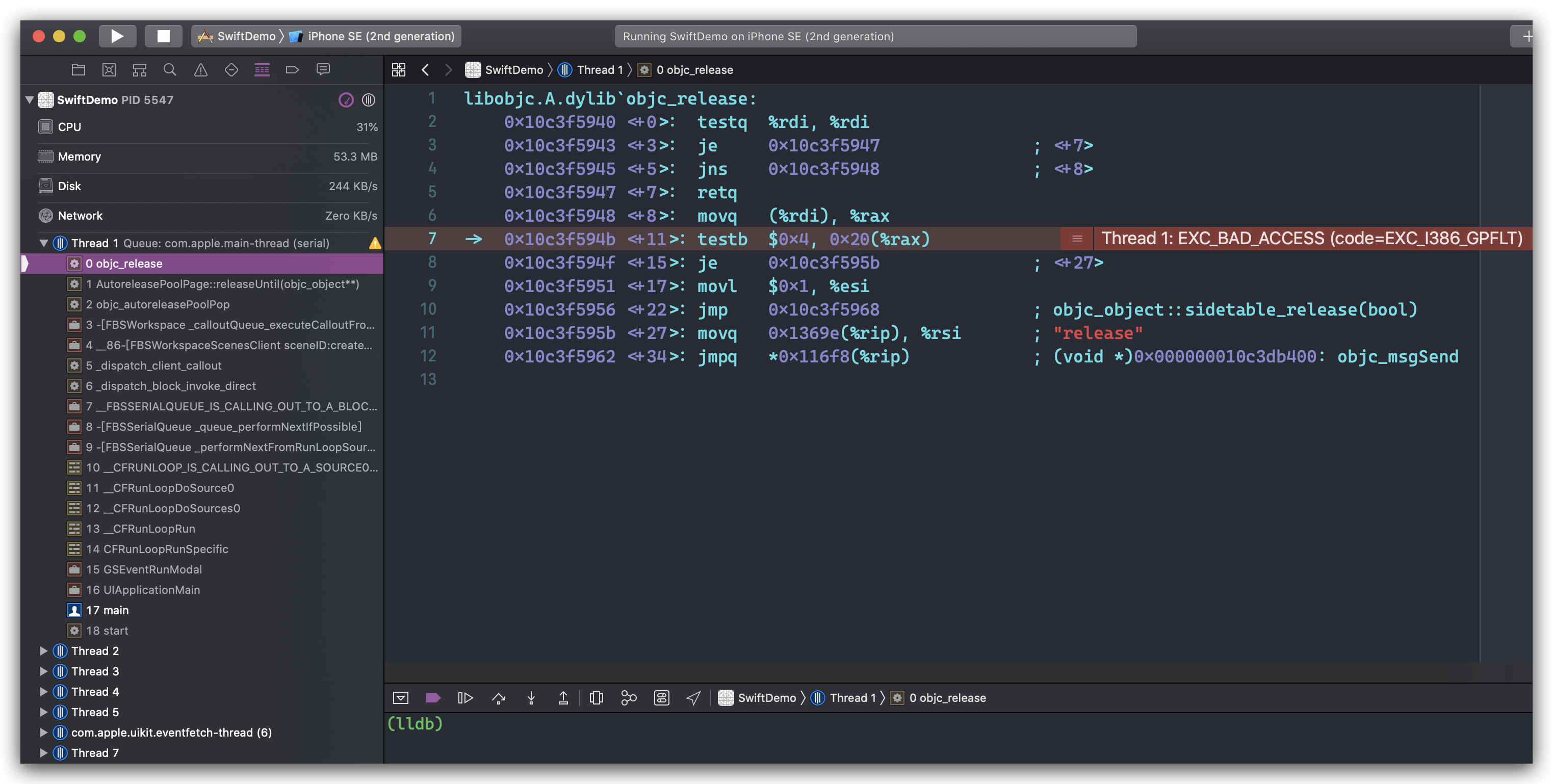The image size is (1553, 784).
Task: Open the related items grid menu
Action: 399,70
